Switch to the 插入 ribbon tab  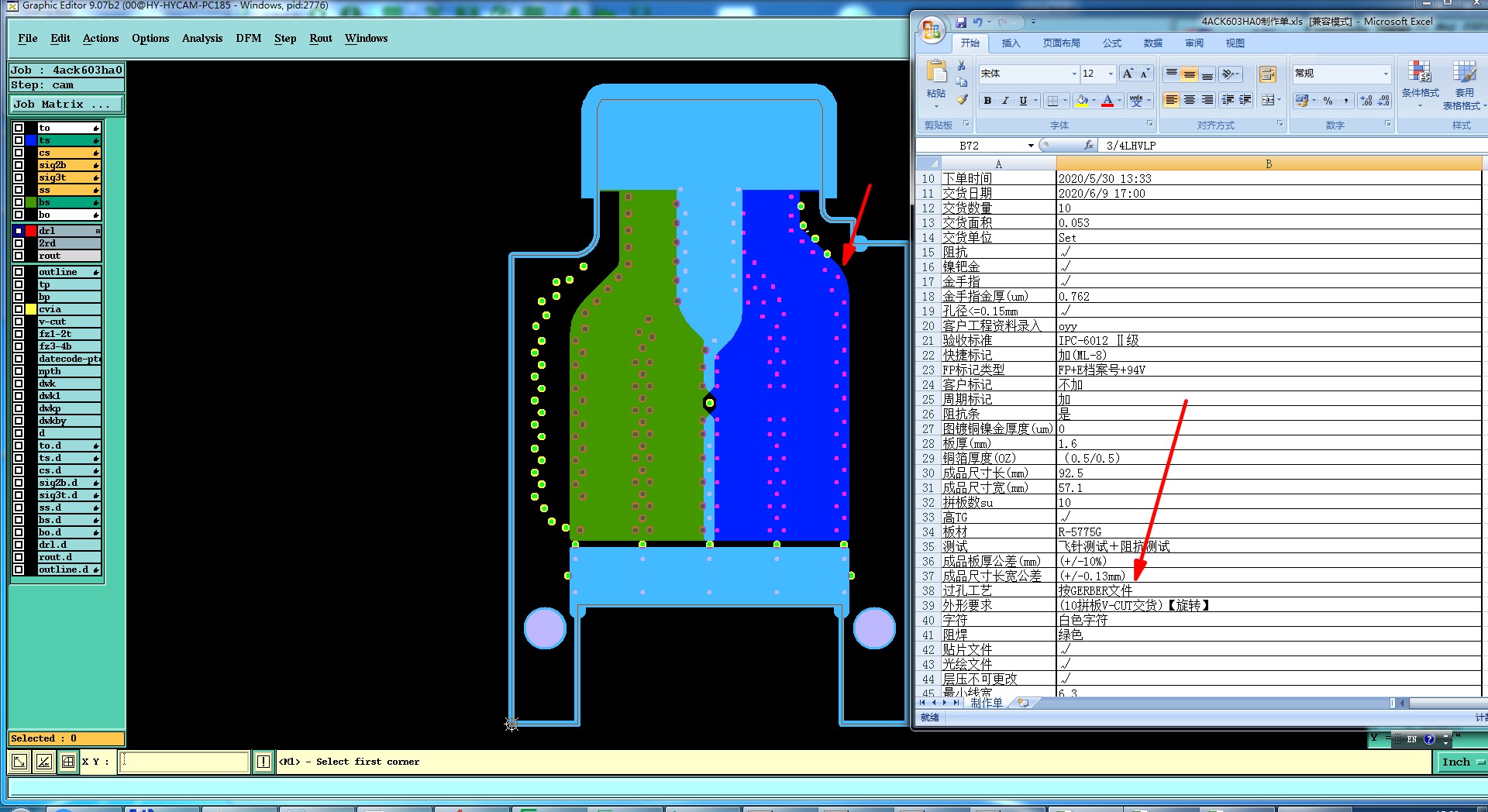pyautogui.click(x=1011, y=43)
